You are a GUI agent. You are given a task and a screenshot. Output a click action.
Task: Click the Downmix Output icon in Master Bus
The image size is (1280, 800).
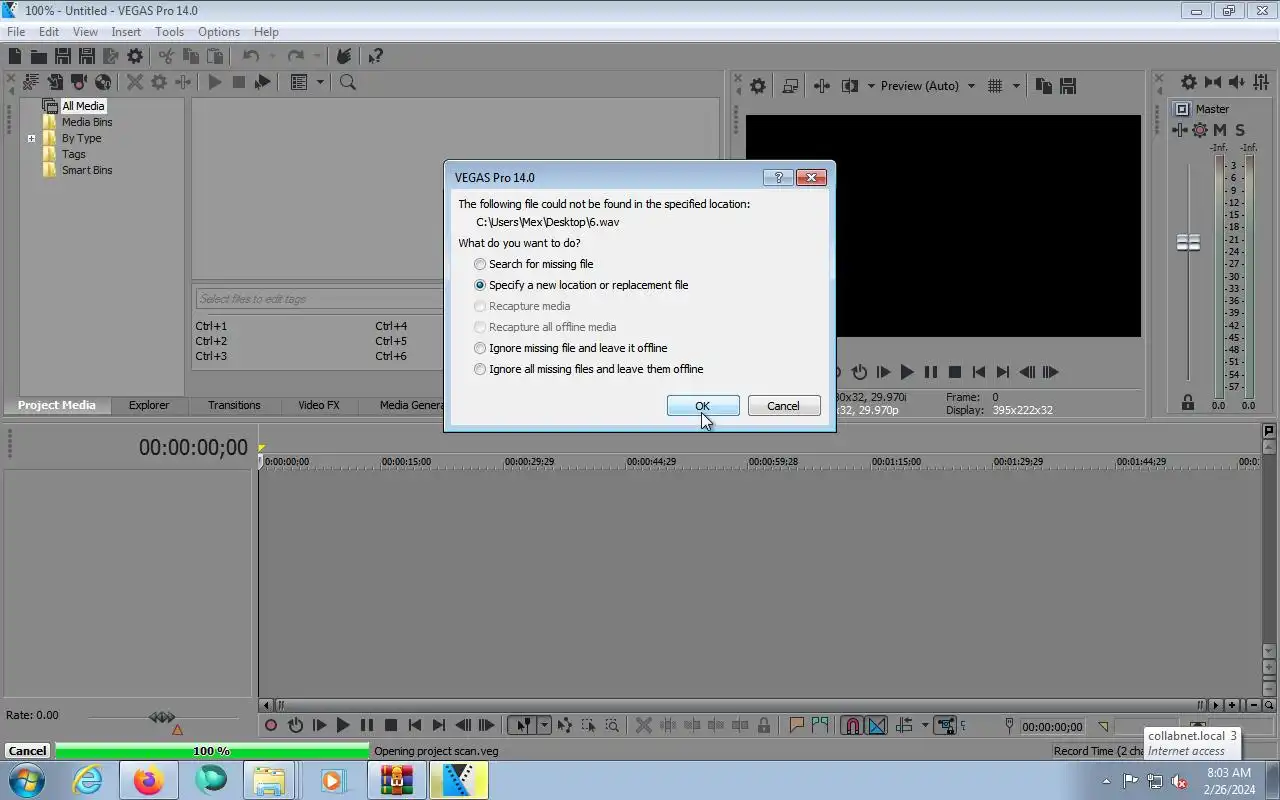(x=1213, y=82)
